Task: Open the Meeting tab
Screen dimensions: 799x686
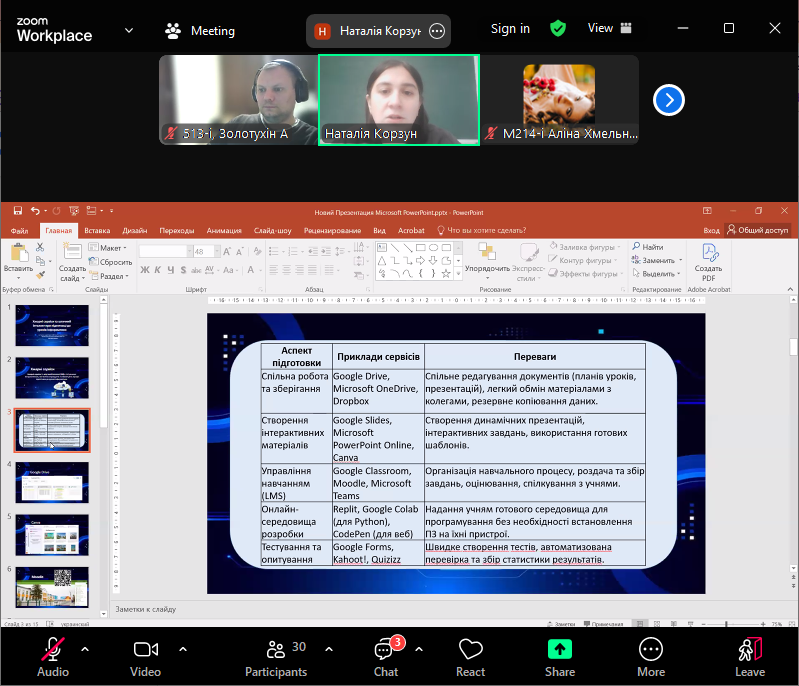Action: [x=201, y=31]
